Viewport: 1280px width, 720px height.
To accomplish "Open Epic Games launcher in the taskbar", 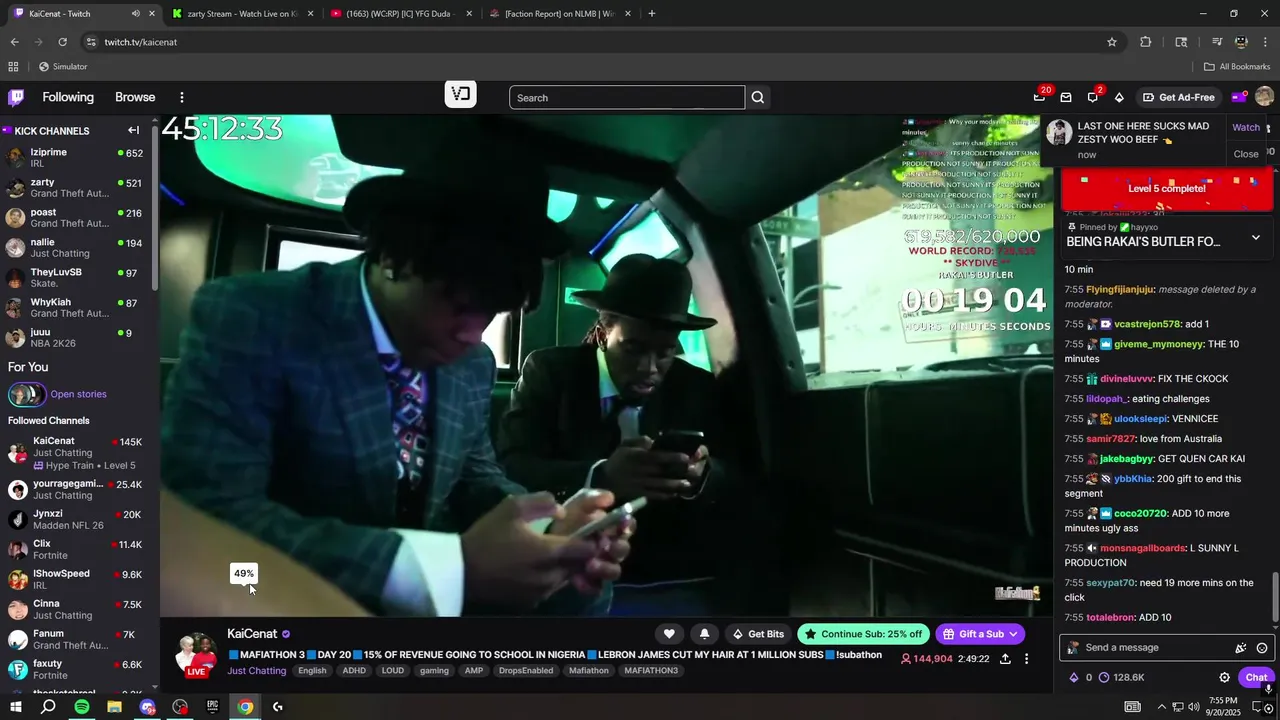I will click(x=212, y=707).
